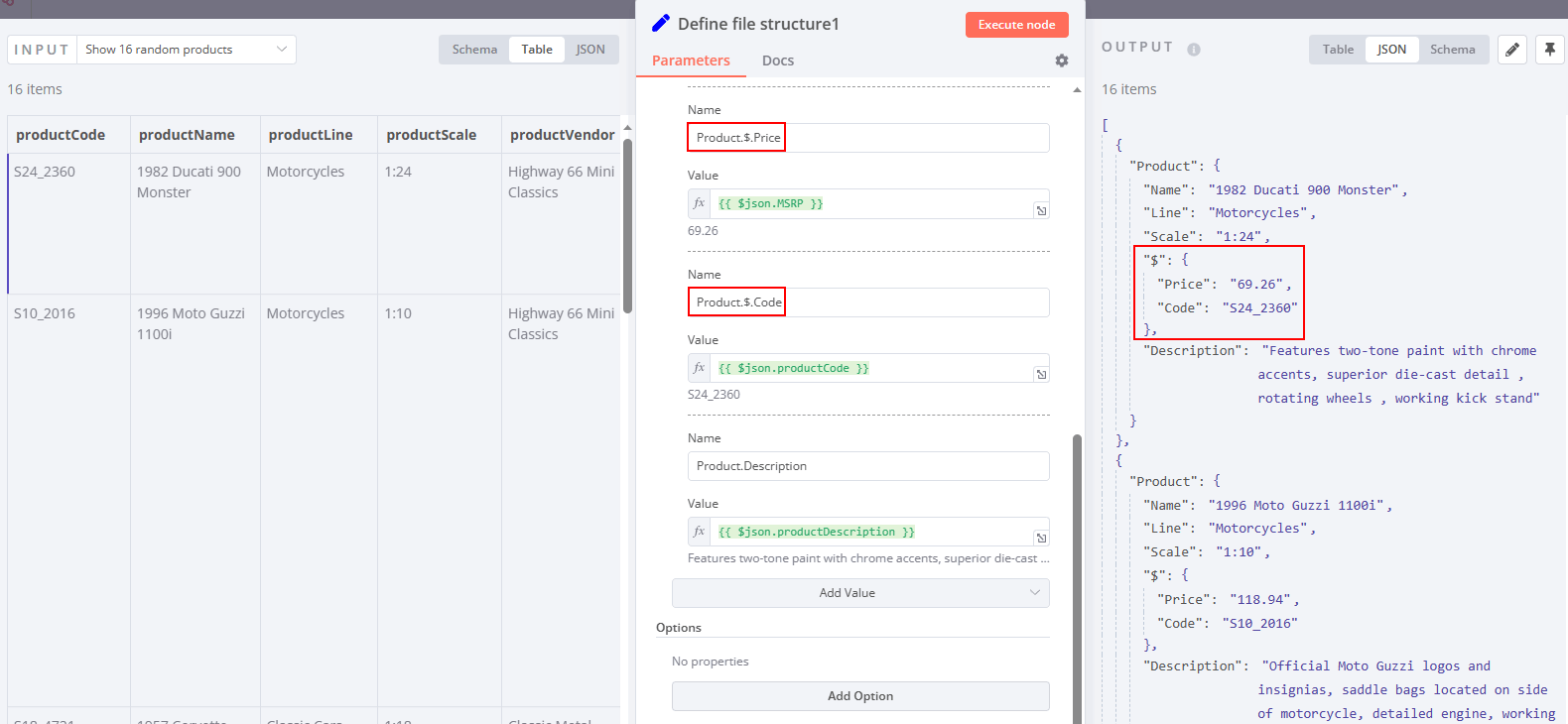Click the edit output pencil icon
Image resolution: width=1568 pixels, height=724 pixels.
coord(1511,50)
